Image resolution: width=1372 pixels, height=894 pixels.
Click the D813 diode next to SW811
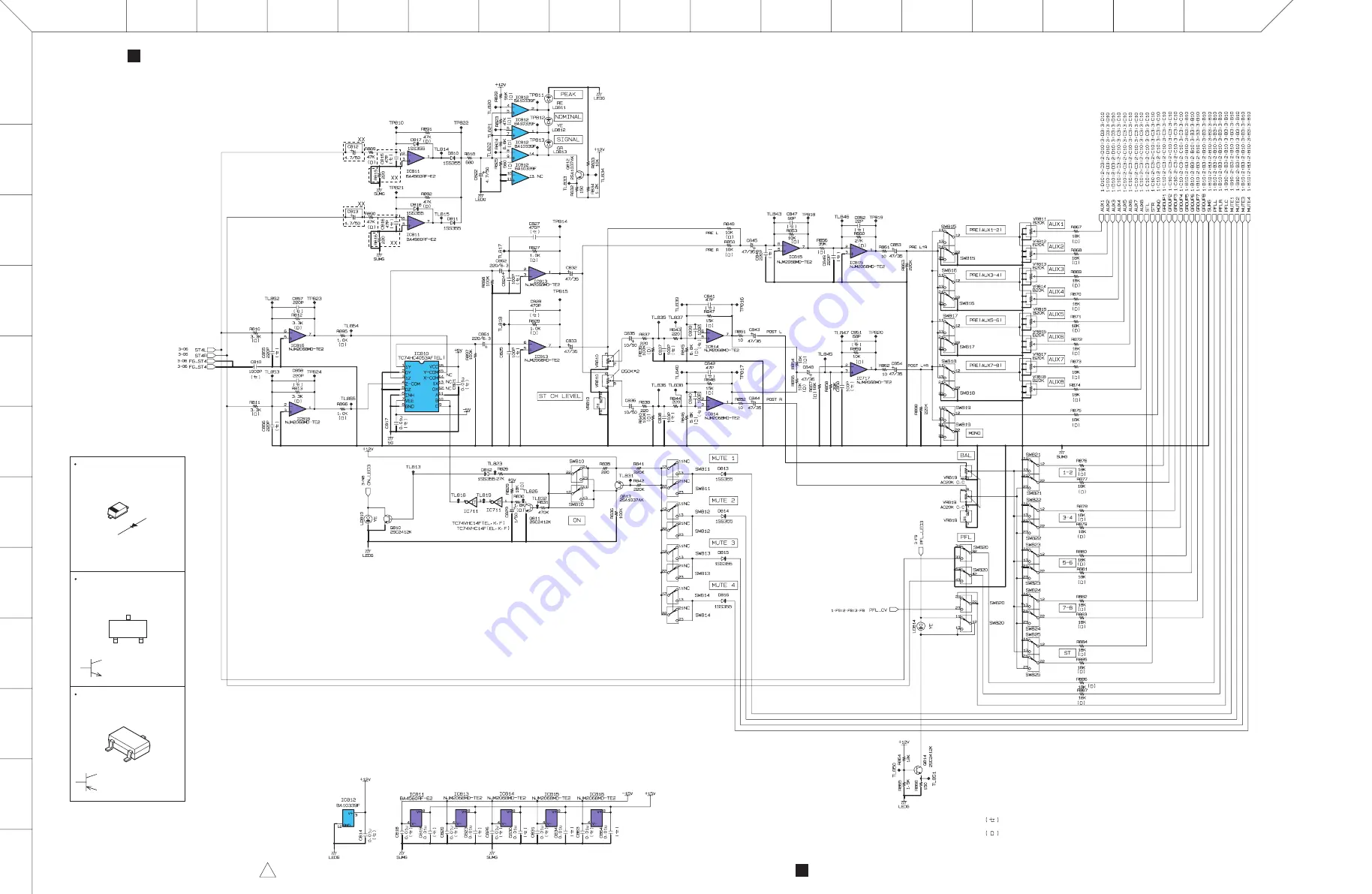click(723, 475)
